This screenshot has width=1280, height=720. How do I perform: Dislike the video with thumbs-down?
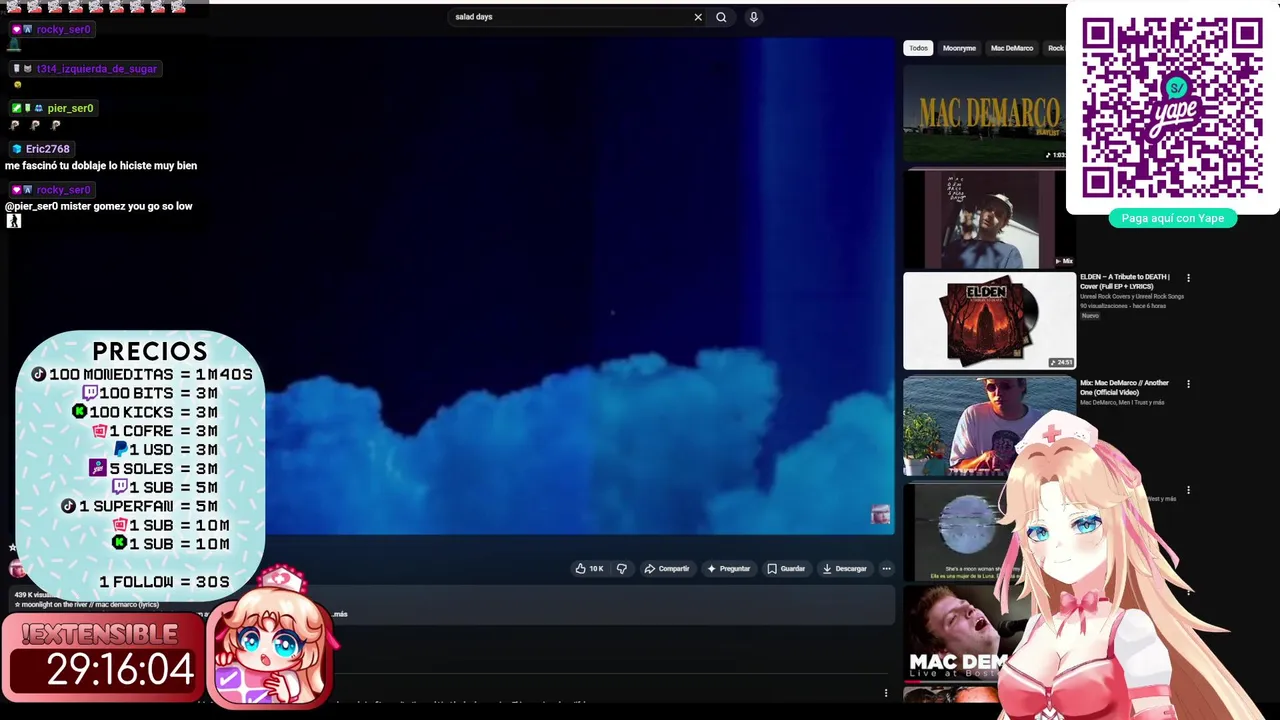[x=622, y=569]
